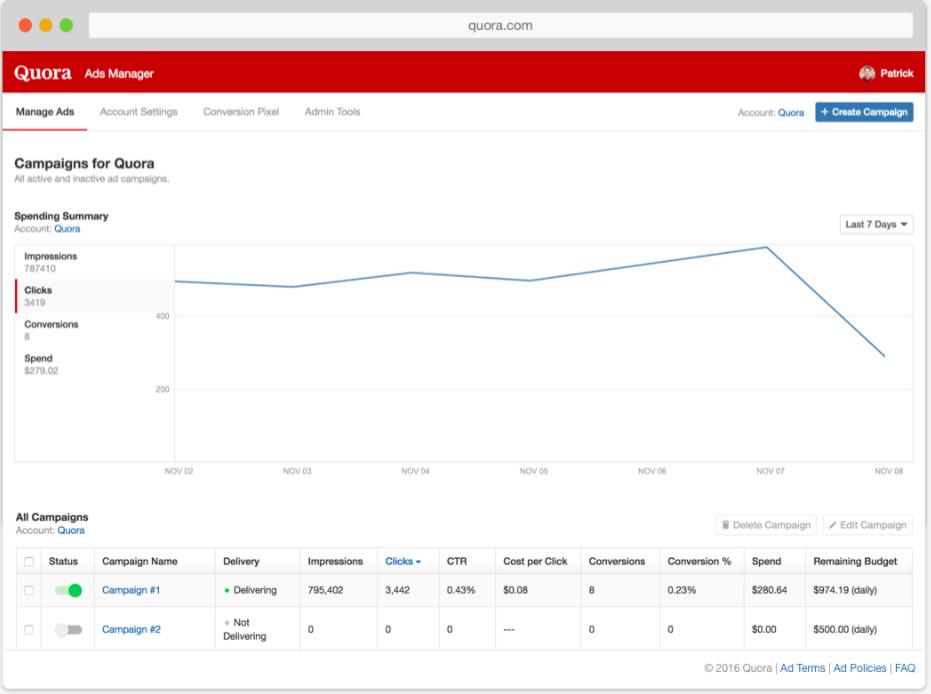Click the Remaining Budget column header
This screenshot has height=694, width=931.
click(x=855, y=561)
